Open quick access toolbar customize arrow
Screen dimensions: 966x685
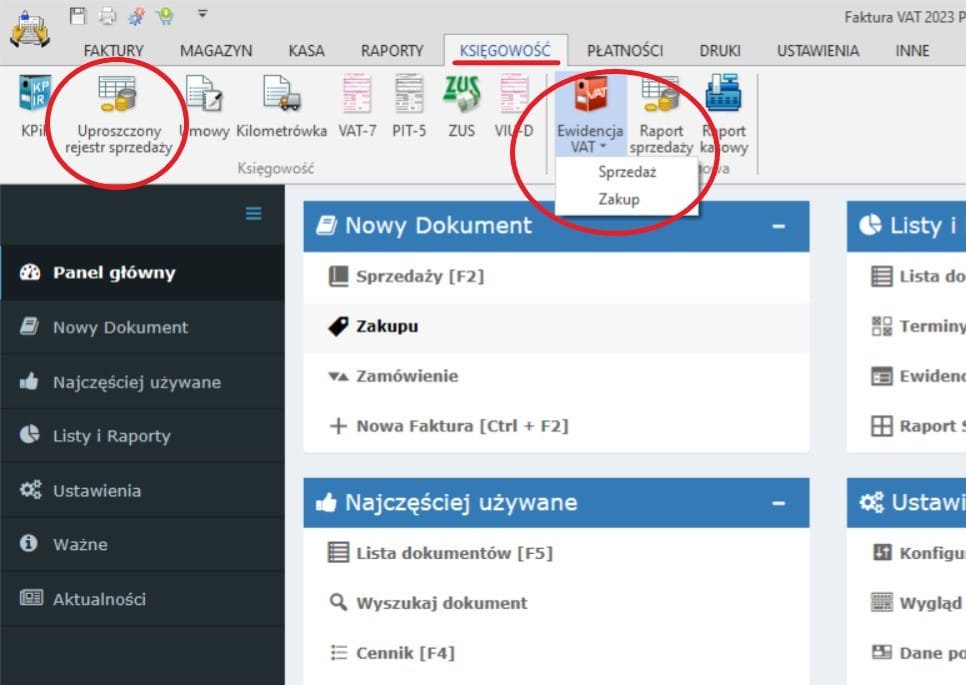202,14
